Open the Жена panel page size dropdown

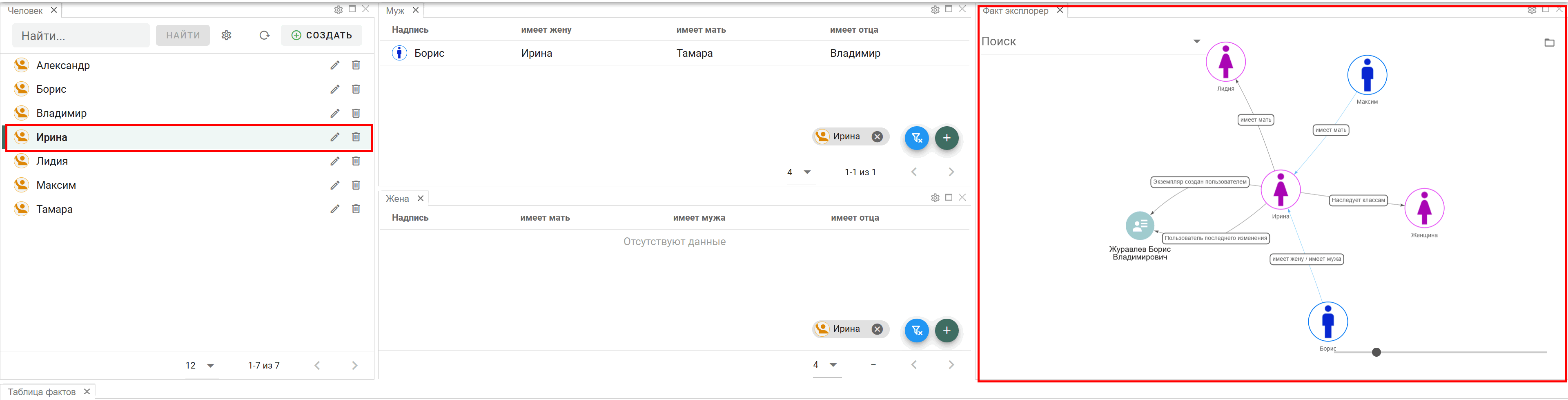point(827,365)
